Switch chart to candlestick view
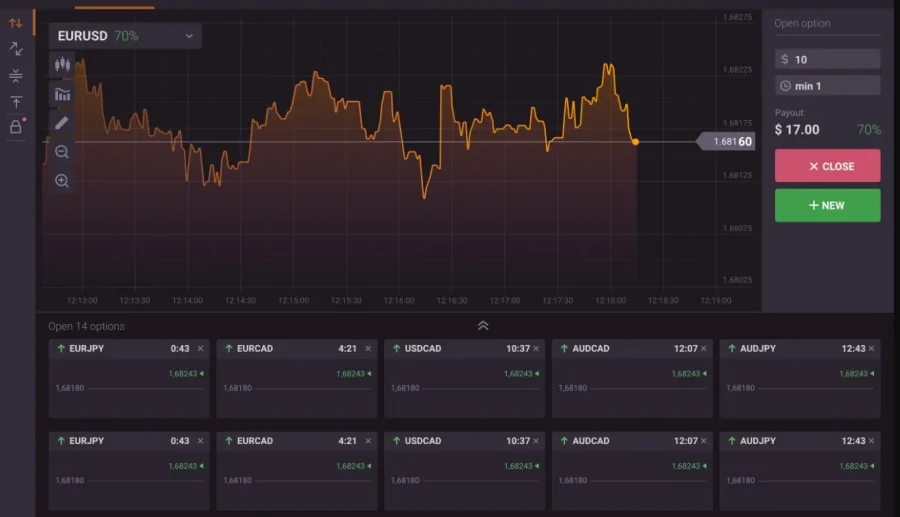 62,65
